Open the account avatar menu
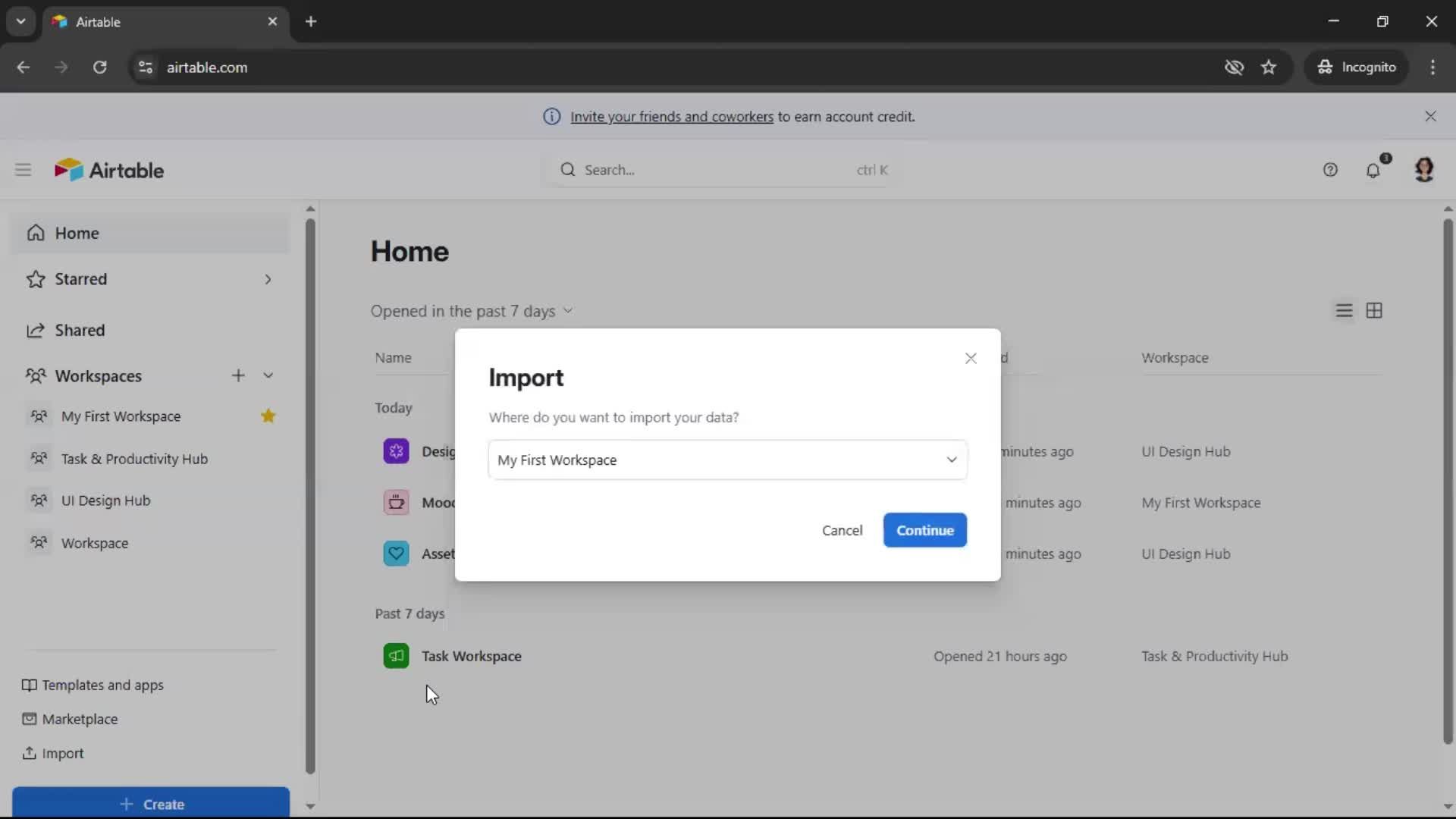1456x819 pixels. (x=1424, y=170)
